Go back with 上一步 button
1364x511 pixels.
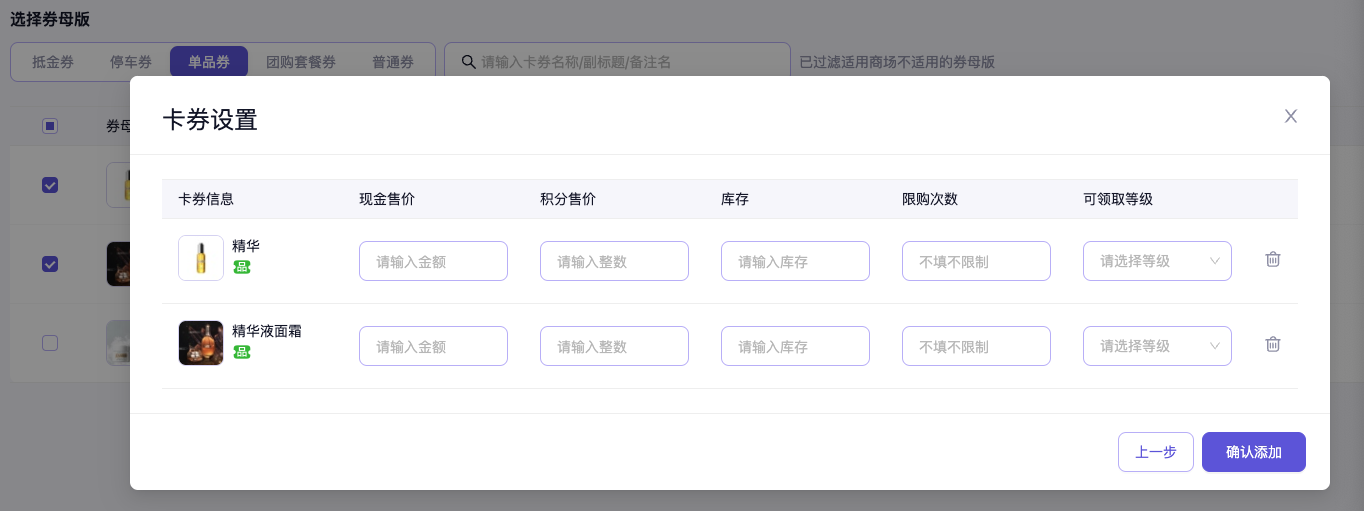pyautogui.click(x=1155, y=452)
